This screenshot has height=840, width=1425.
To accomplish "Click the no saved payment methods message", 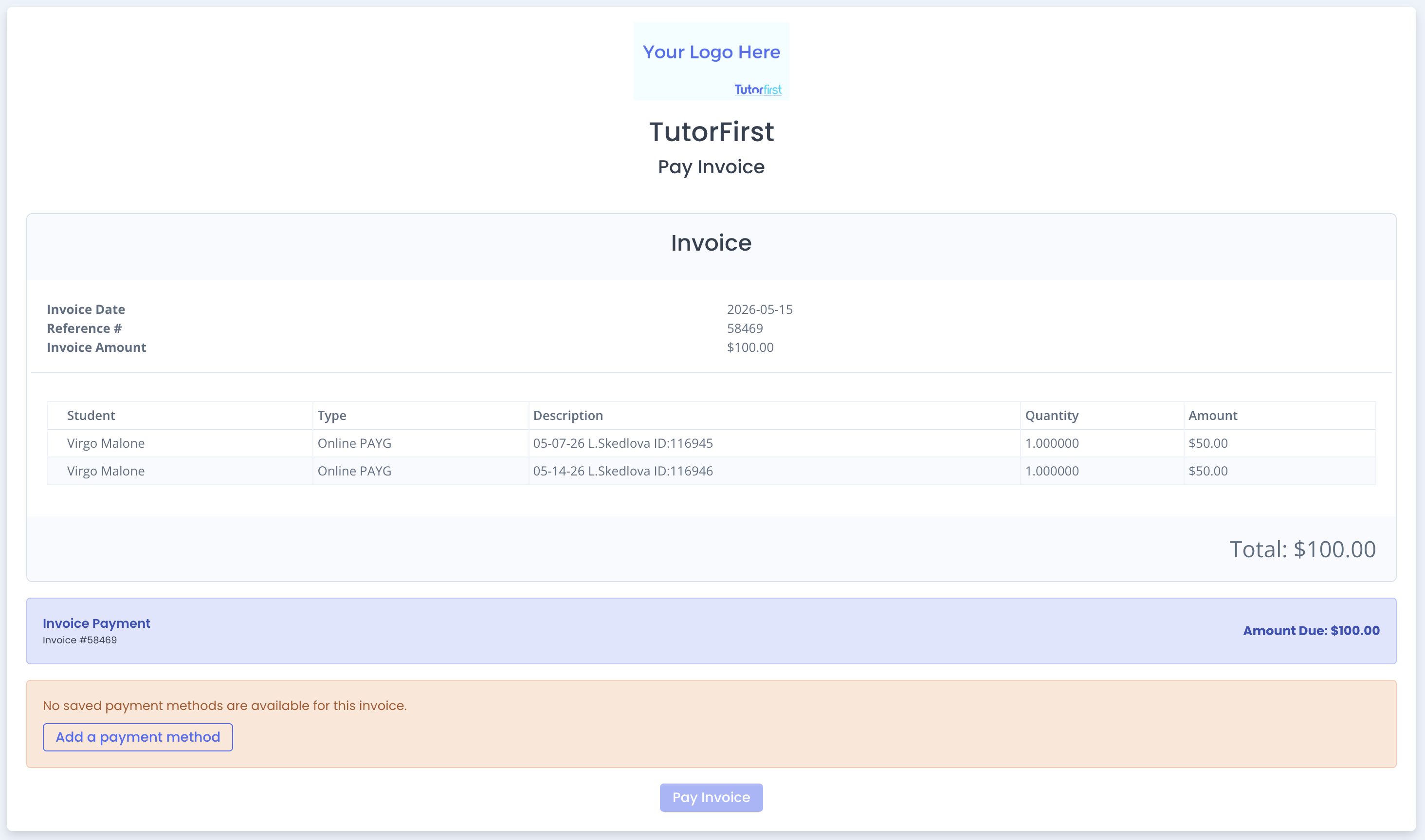I will 225,706.
